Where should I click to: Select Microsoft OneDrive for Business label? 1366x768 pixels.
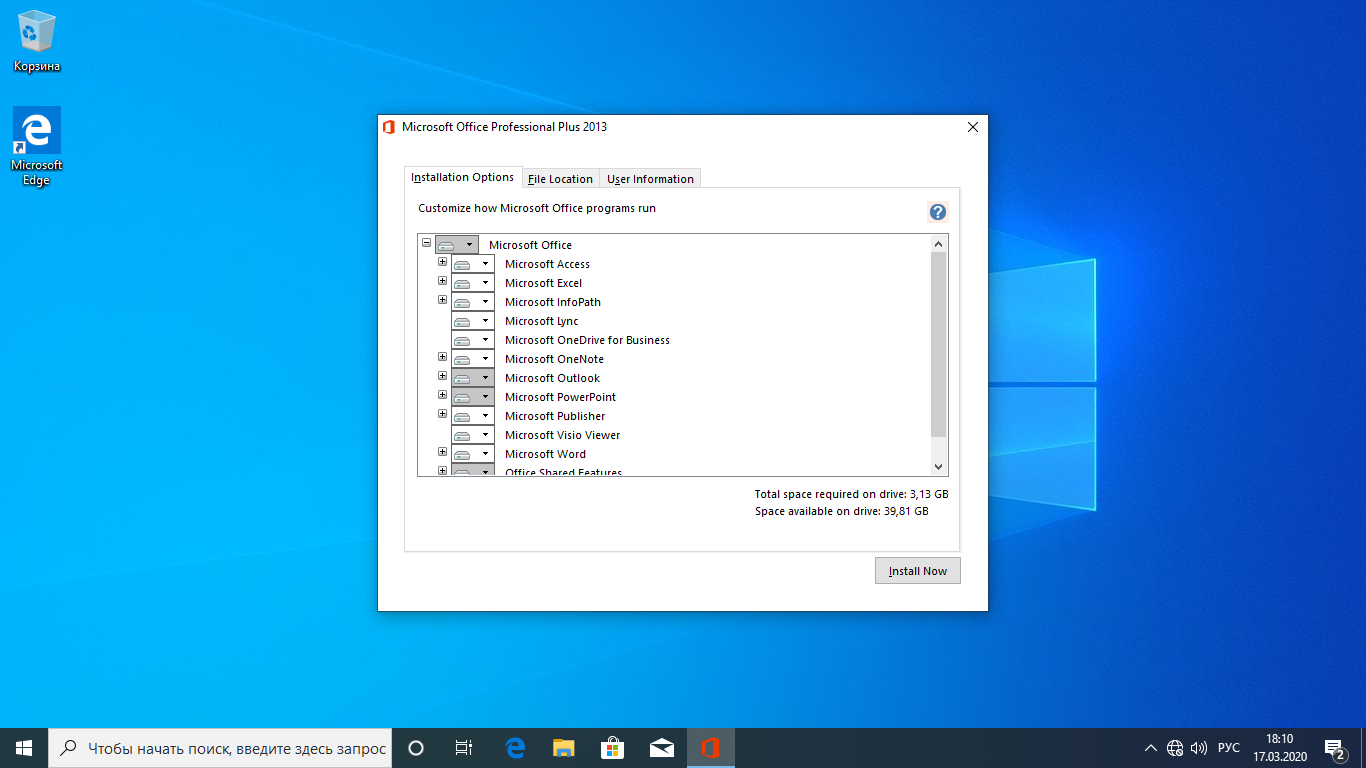click(587, 340)
